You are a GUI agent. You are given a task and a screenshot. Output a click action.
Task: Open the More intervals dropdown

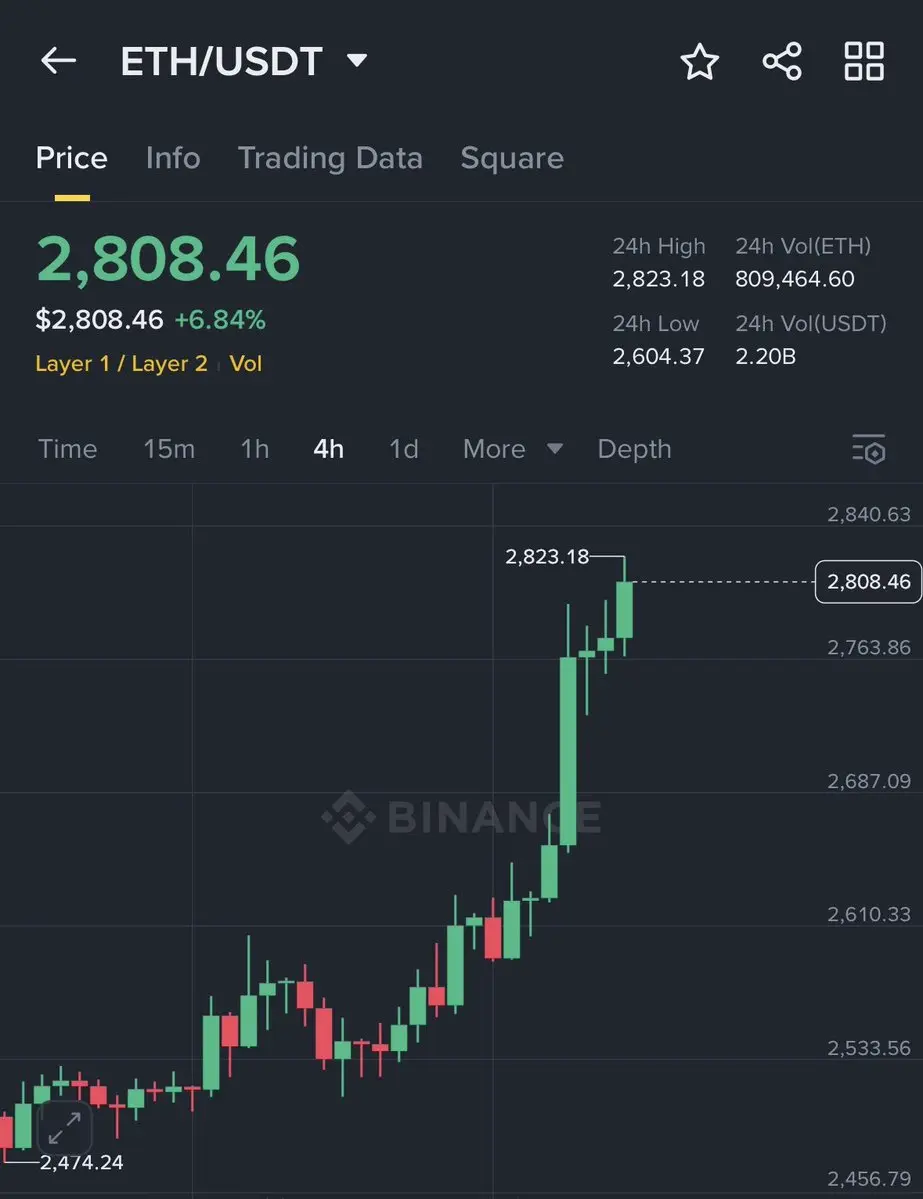(513, 449)
